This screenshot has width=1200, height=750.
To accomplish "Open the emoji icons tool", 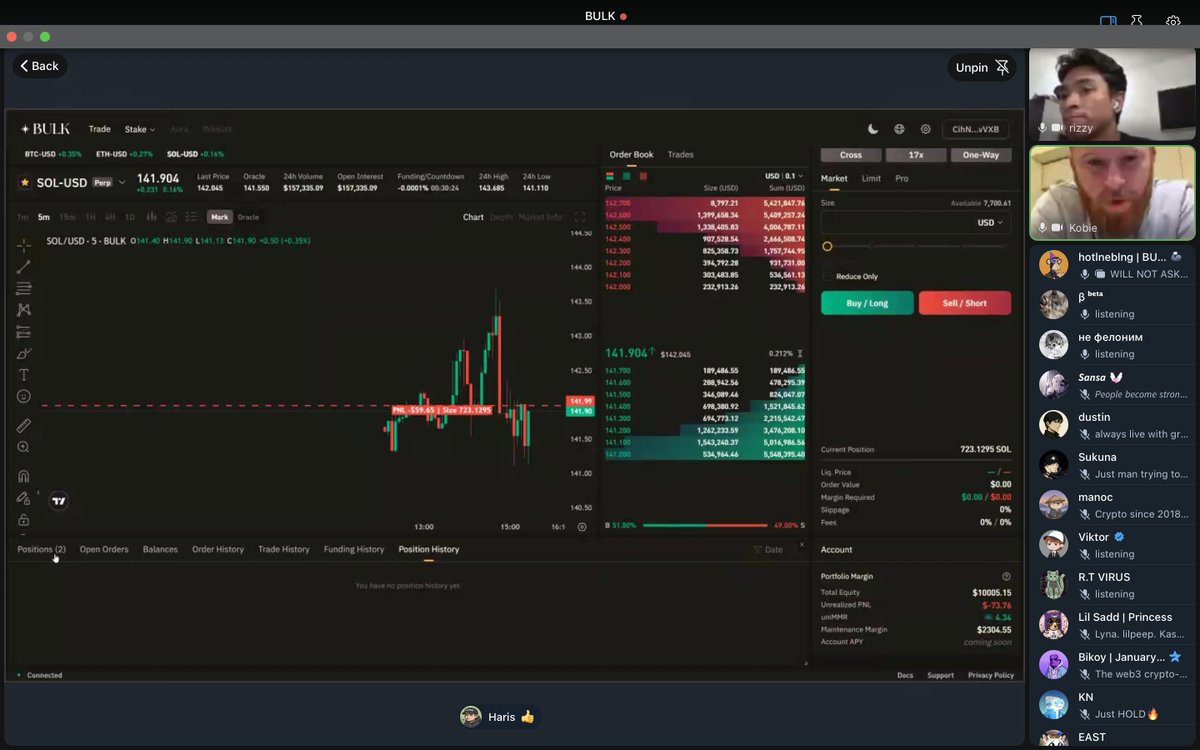I will click(x=24, y=397).
